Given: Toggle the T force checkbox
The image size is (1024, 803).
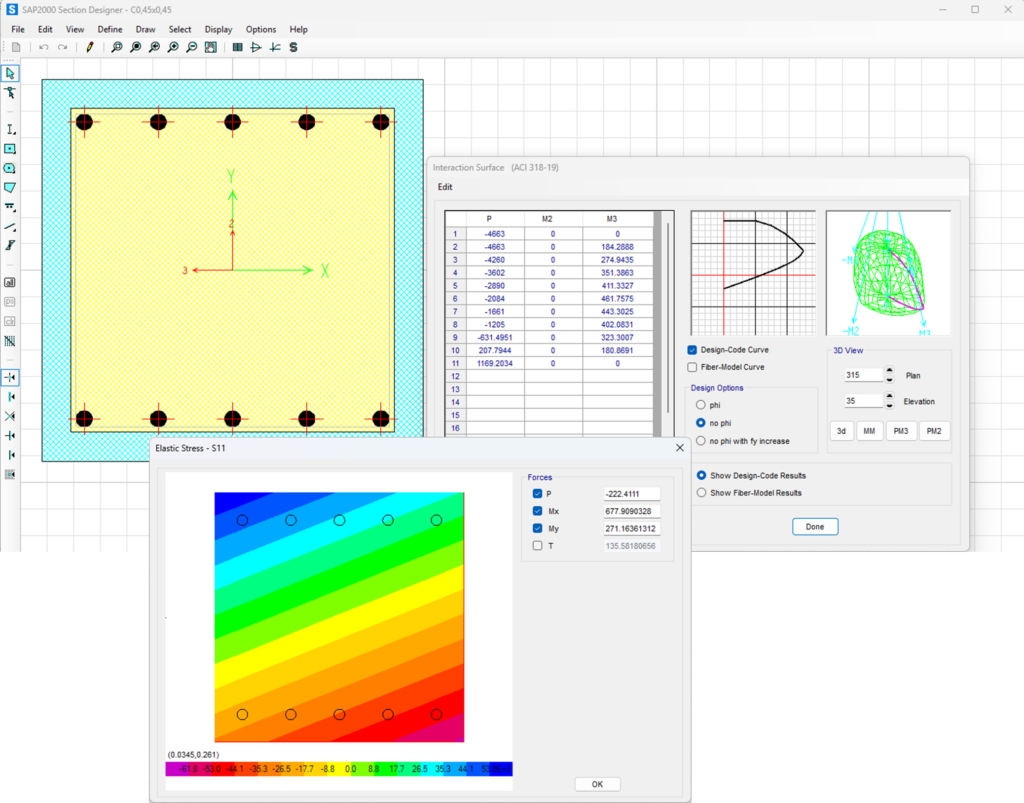Looking at the screenshot, I should point(537,545).
